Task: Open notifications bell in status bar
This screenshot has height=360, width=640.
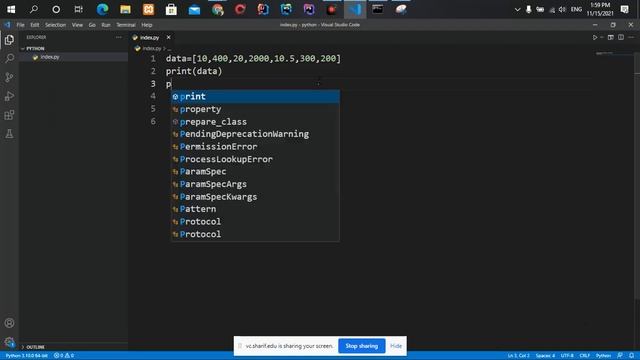Action: (x=631, y=356)
